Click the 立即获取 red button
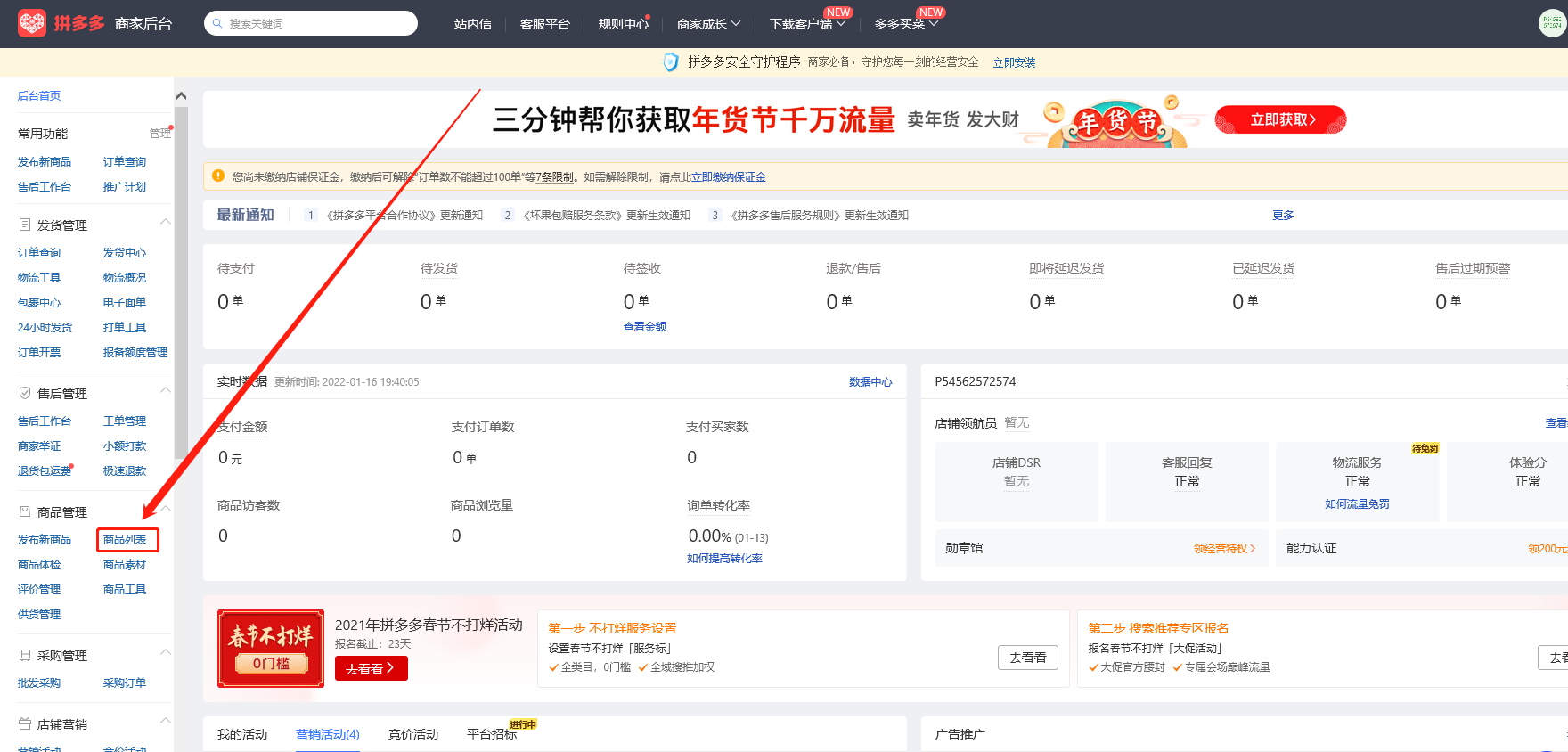 tap(1280, 119)
